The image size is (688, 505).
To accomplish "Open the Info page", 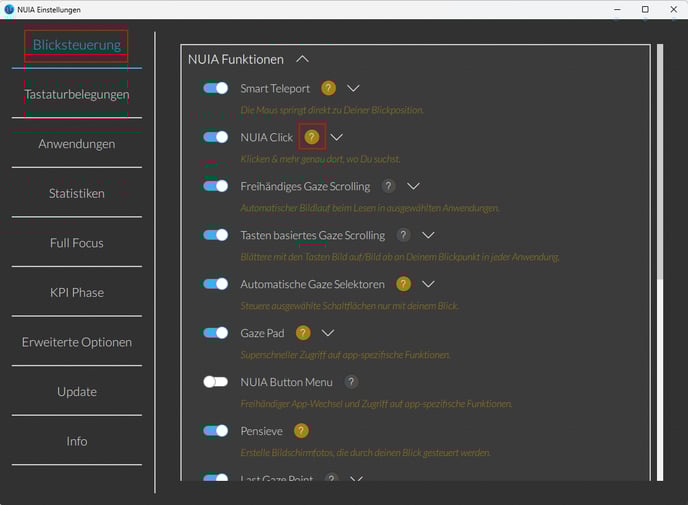I will coord(77,441).
